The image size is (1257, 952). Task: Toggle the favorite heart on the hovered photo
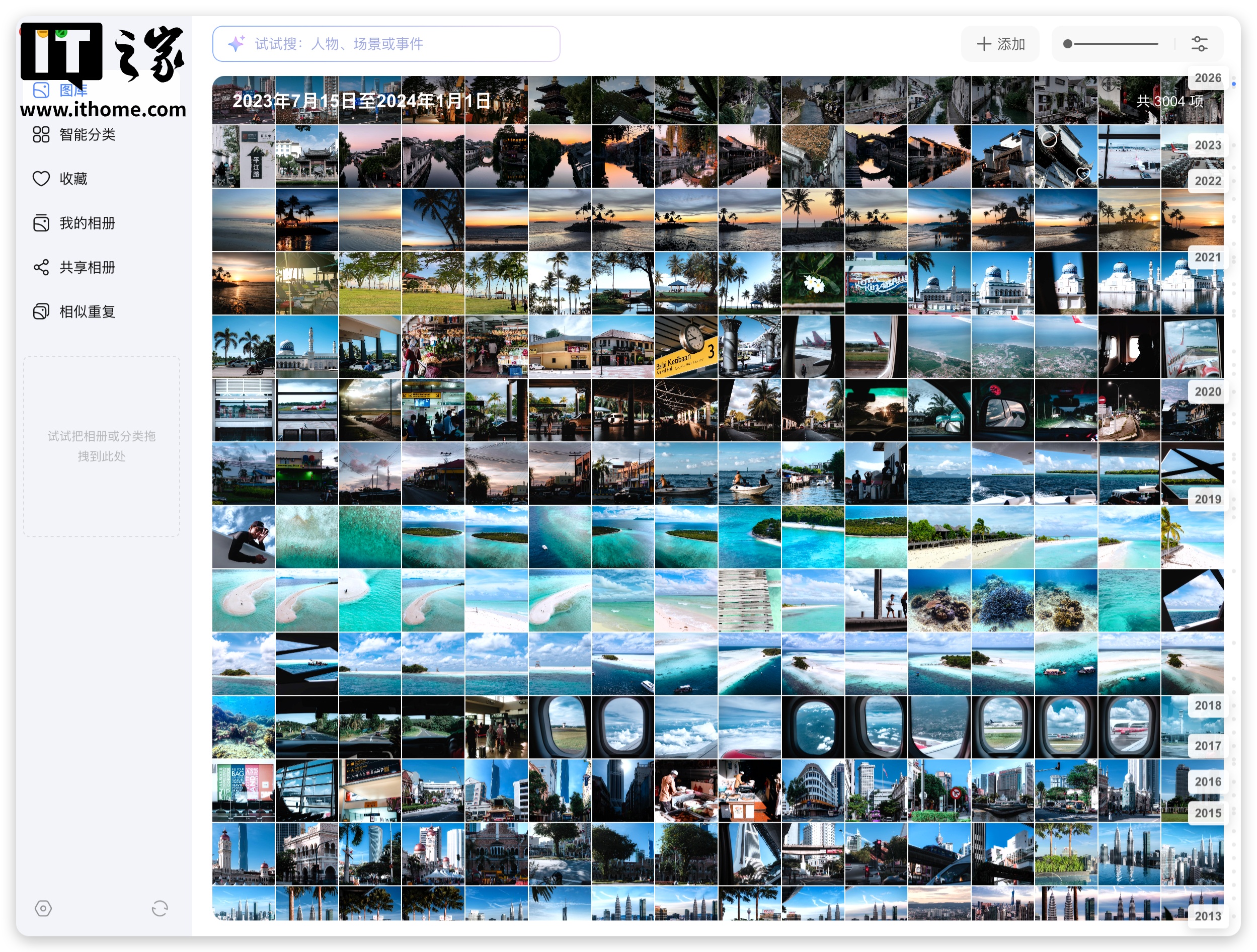tap(1083, 174)
